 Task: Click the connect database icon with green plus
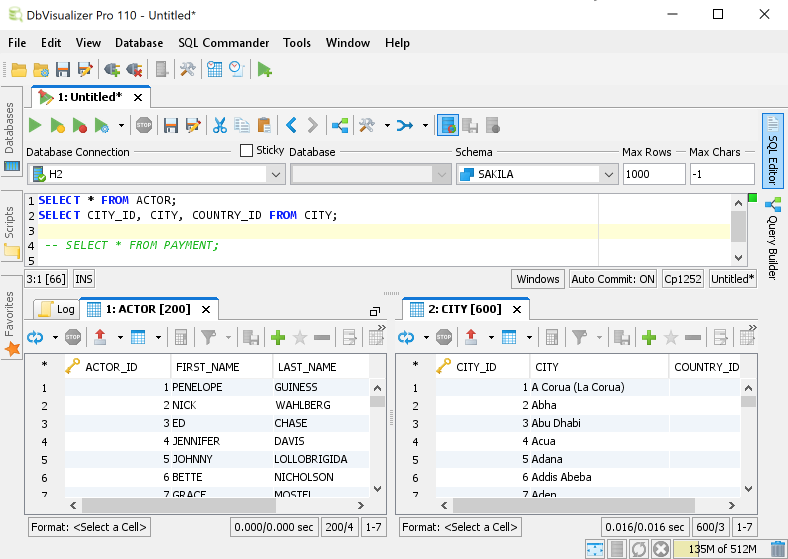point(112,69)
